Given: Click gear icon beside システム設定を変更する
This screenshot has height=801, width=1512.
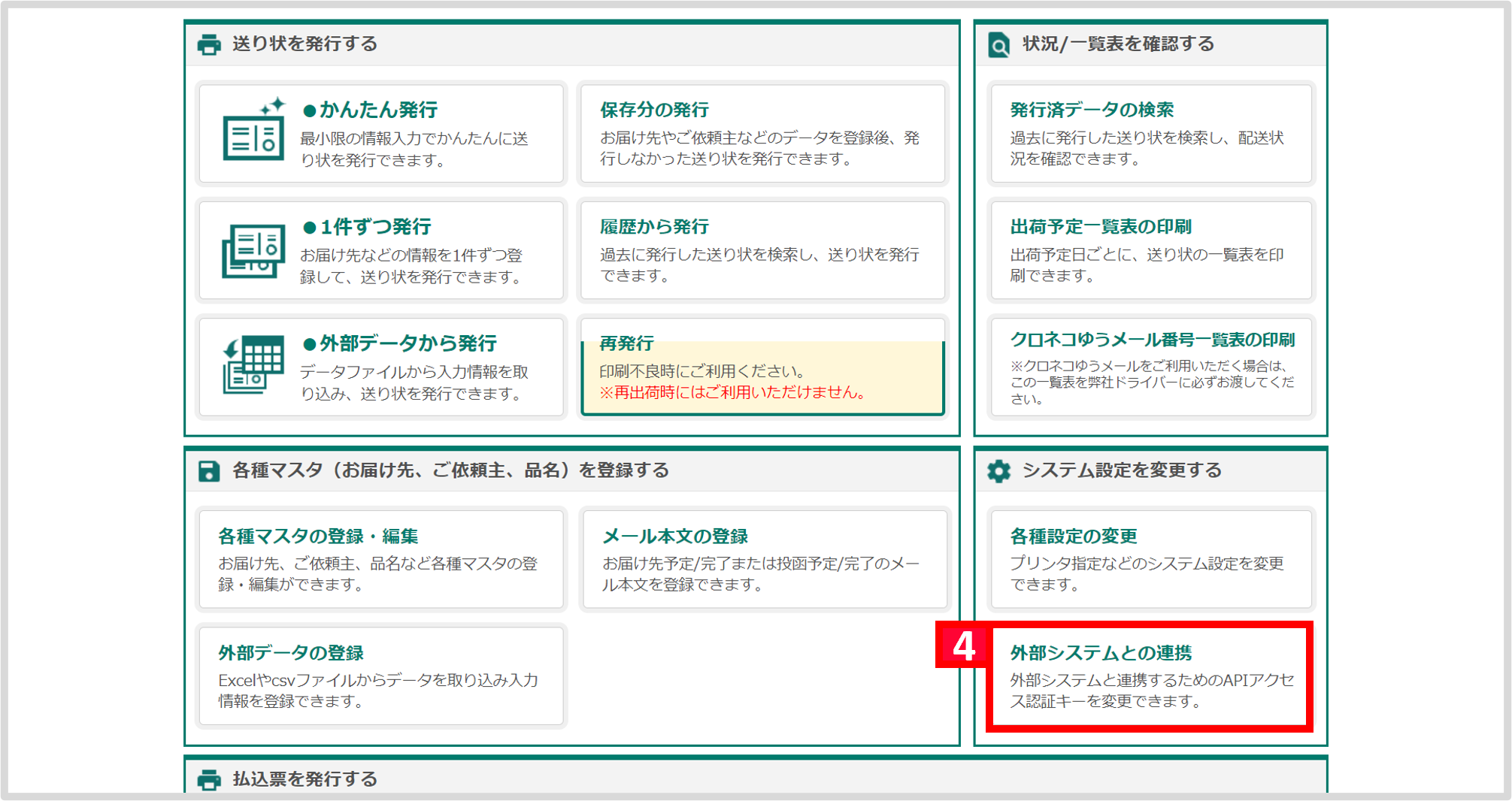Looking at the screenshot, I should (998, 471).
